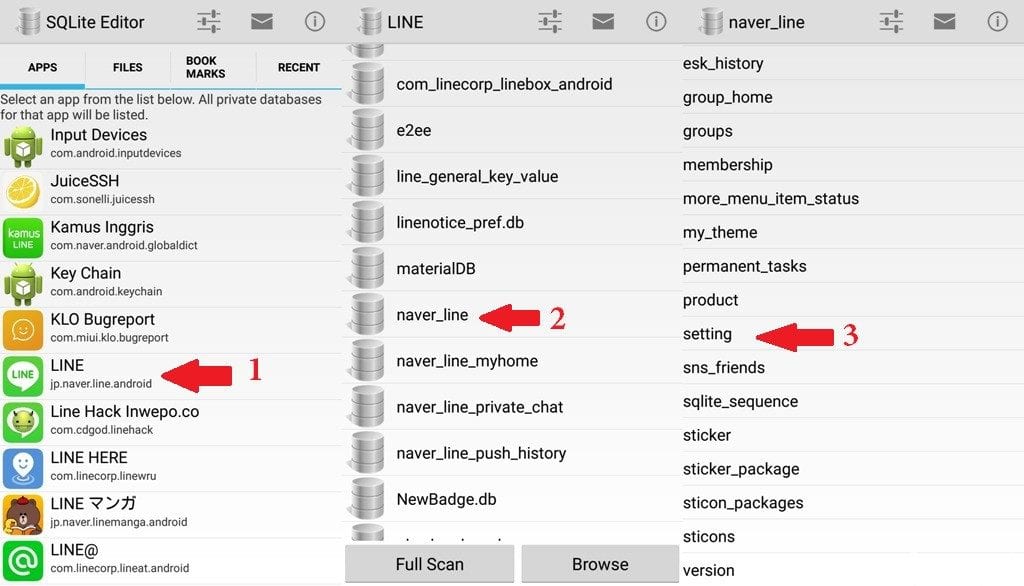Tap the Browse button
The image size is (1024, 586).
point(600,564)
